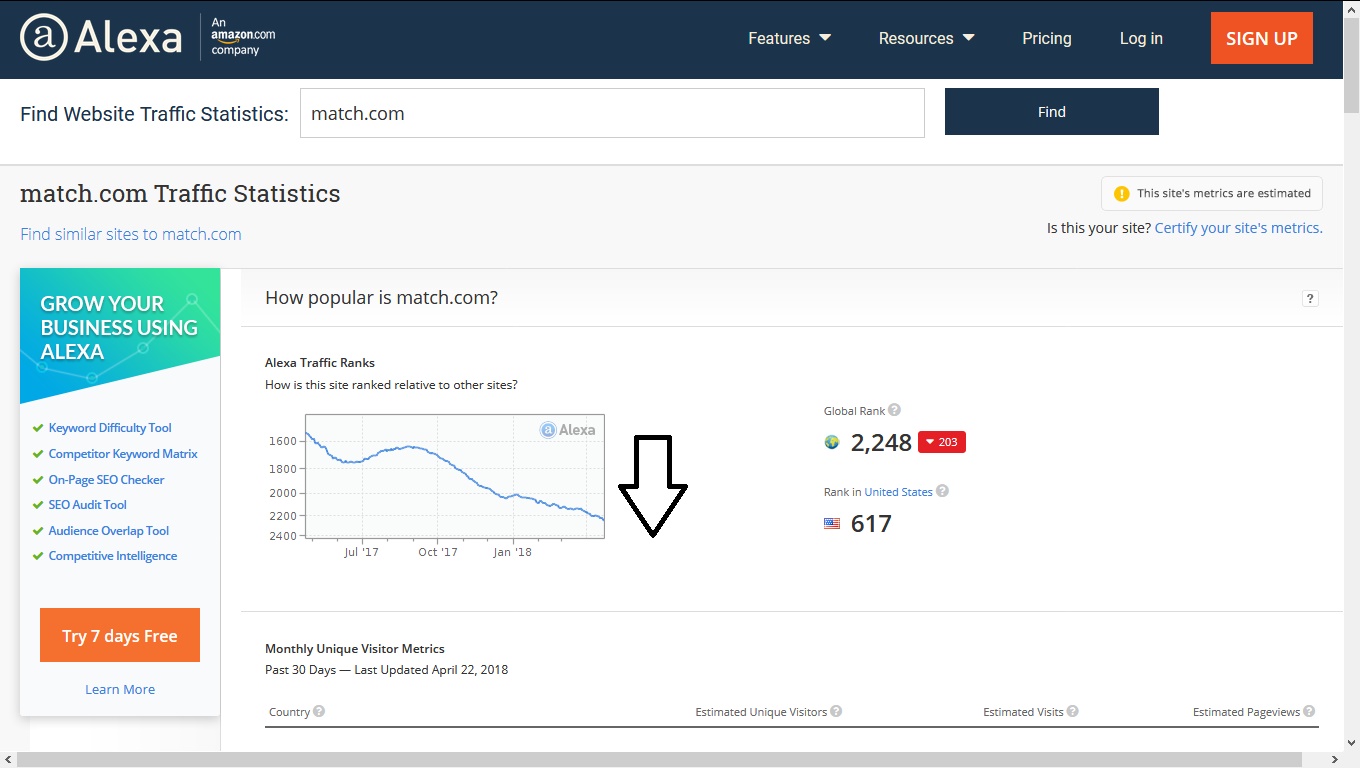This screenshot has height=768, width=1360.
Task: Click the horizontal scrollbar left arrow
Action: 8,760
